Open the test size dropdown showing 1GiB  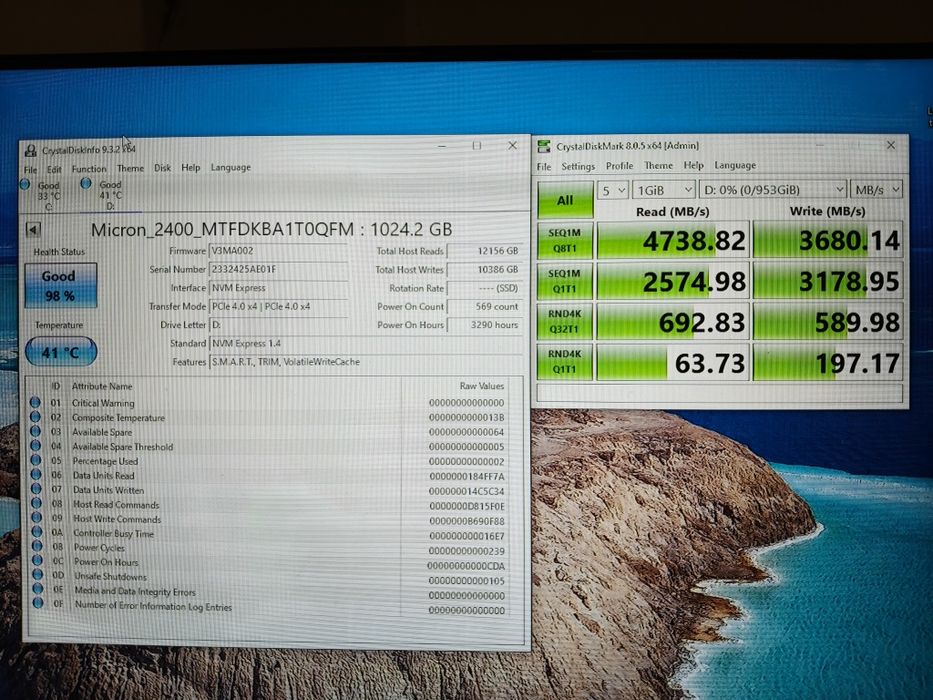(x=664, y=190)
